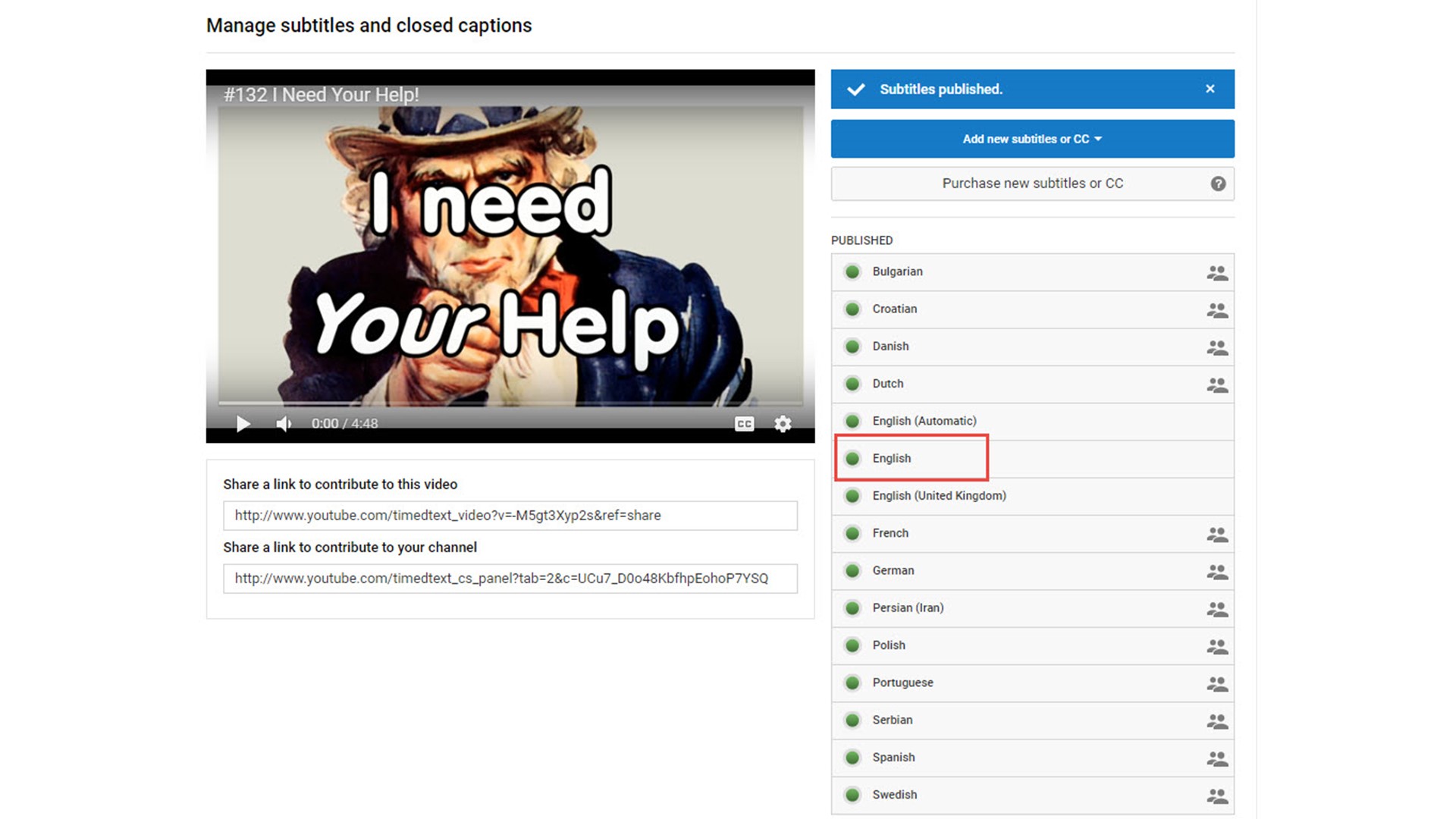Click the community contributors icon for Dutch

(1217, 385)
